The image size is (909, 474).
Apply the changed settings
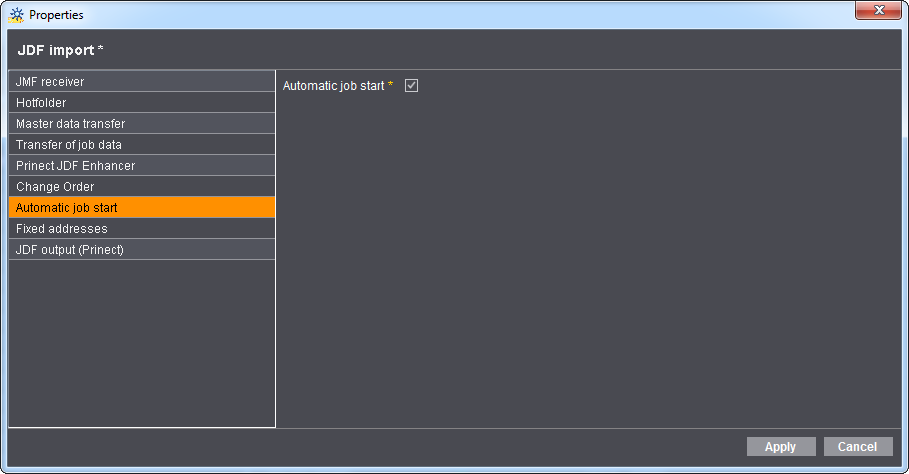pos(781,446)
